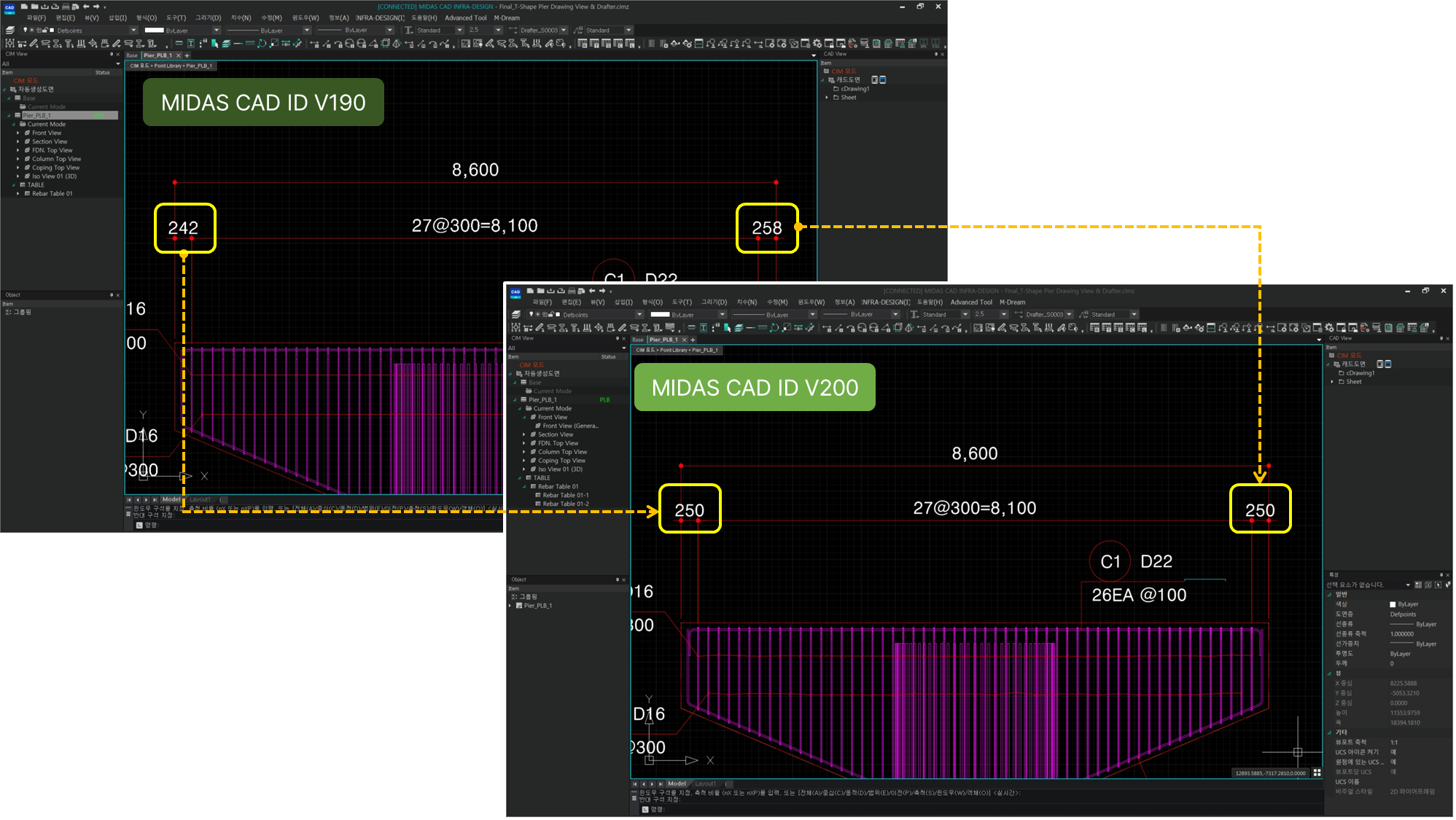1456x820 pixels.
Task: Click the first table icon in V200 toolbar
Action: click(x=1094, y=328)
